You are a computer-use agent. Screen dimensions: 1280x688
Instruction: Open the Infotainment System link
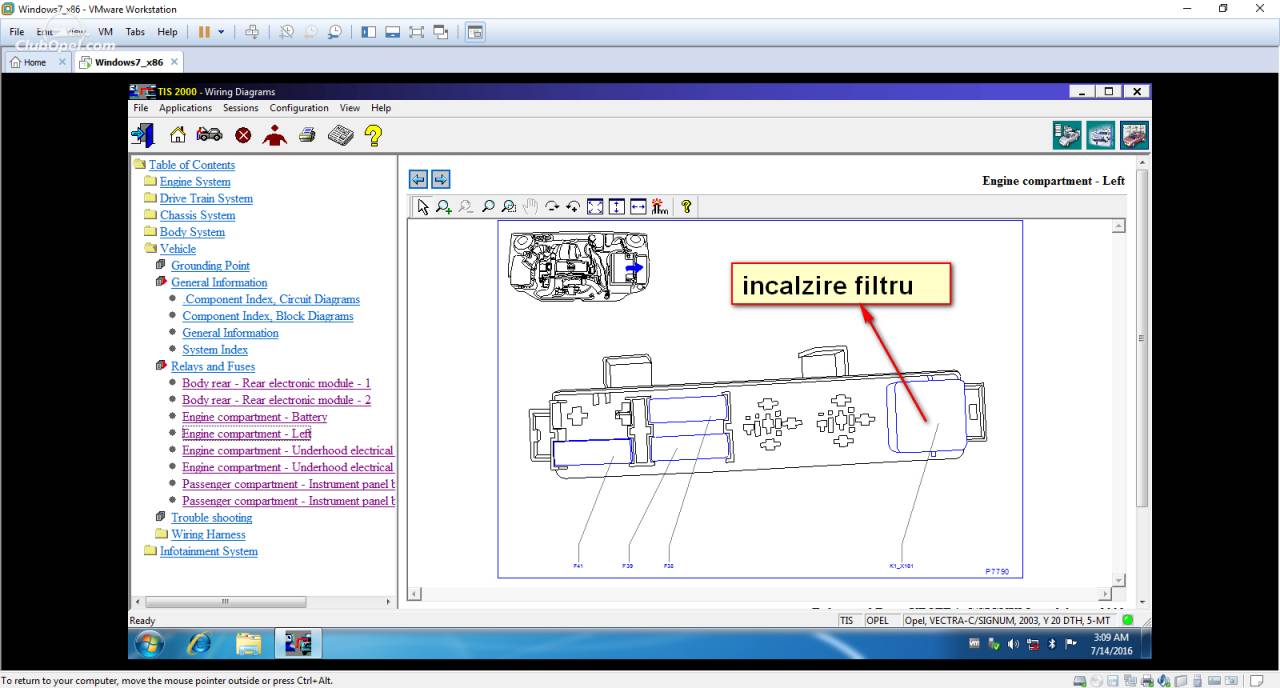(208, 551)
